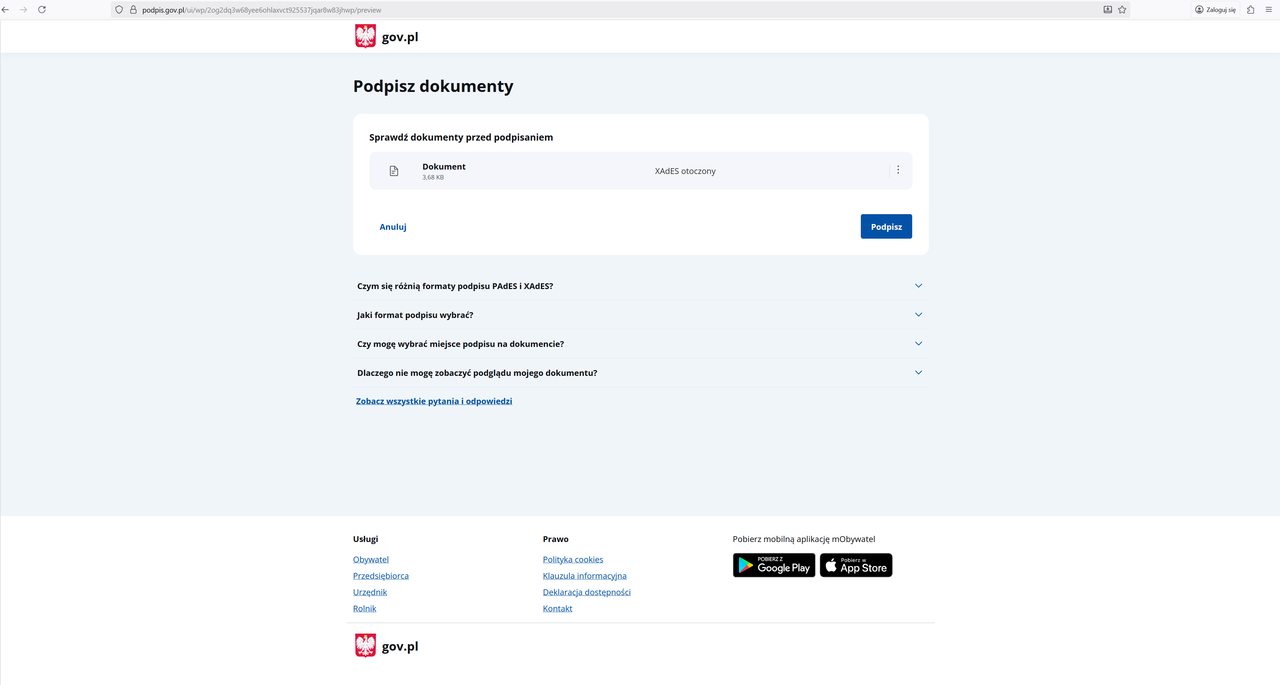Expand the PAdES and XAdES formats question
This screenshot has height=685, width=1280.
coord(918,286)
